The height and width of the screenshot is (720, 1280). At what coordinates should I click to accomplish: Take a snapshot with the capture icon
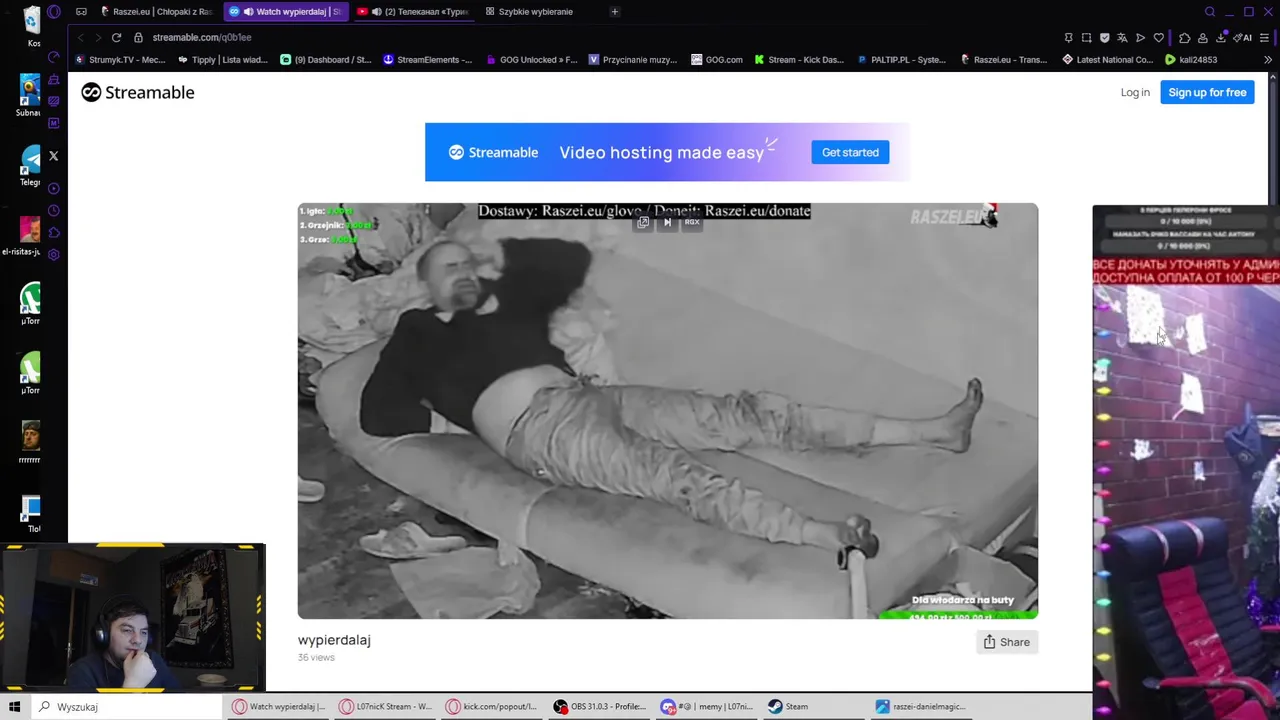pyautogui.click(x=1086, y=37)
